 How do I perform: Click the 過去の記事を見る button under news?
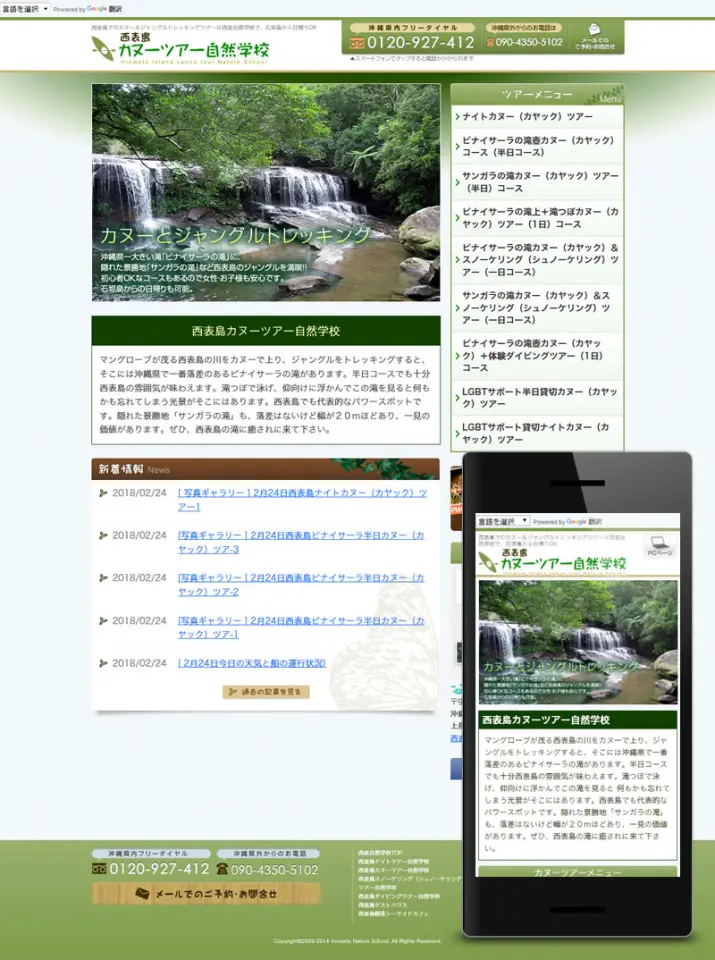pos(266,692)
